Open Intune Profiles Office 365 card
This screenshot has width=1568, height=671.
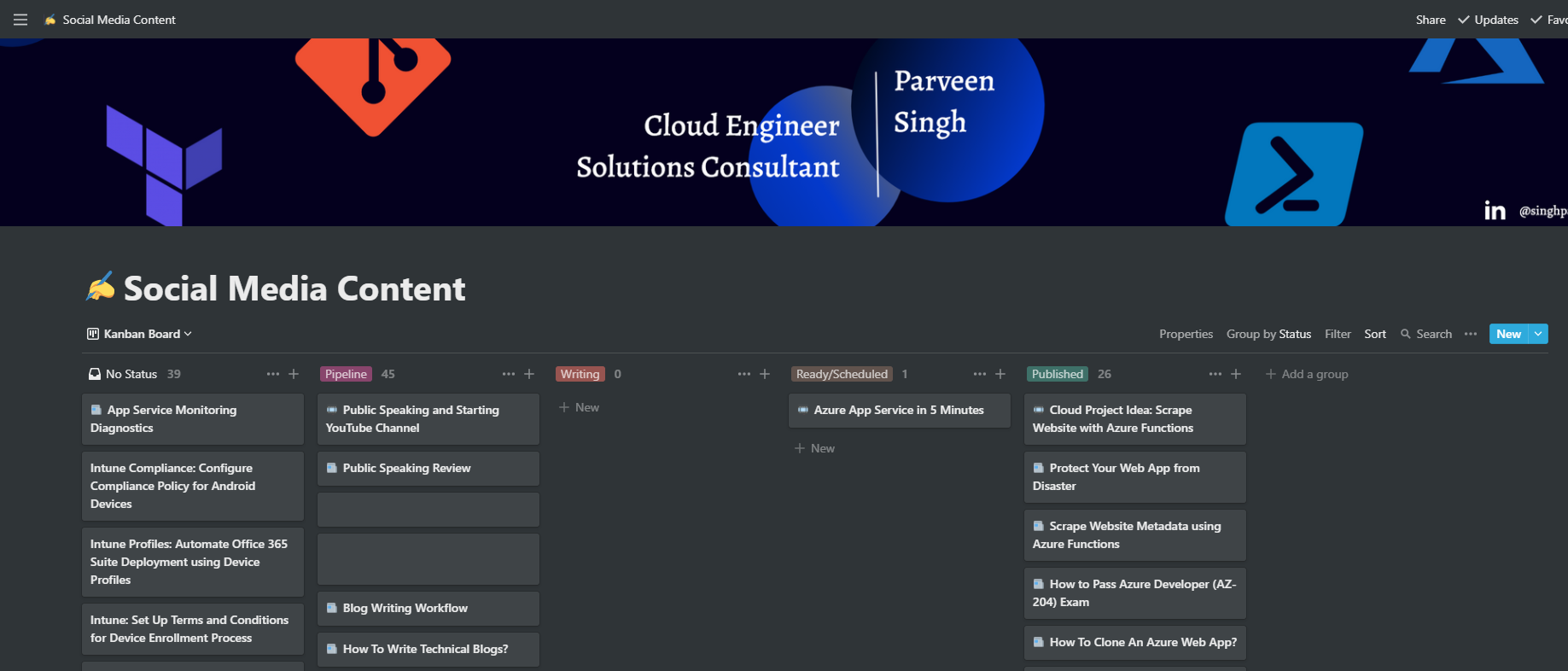coord(193,562)
